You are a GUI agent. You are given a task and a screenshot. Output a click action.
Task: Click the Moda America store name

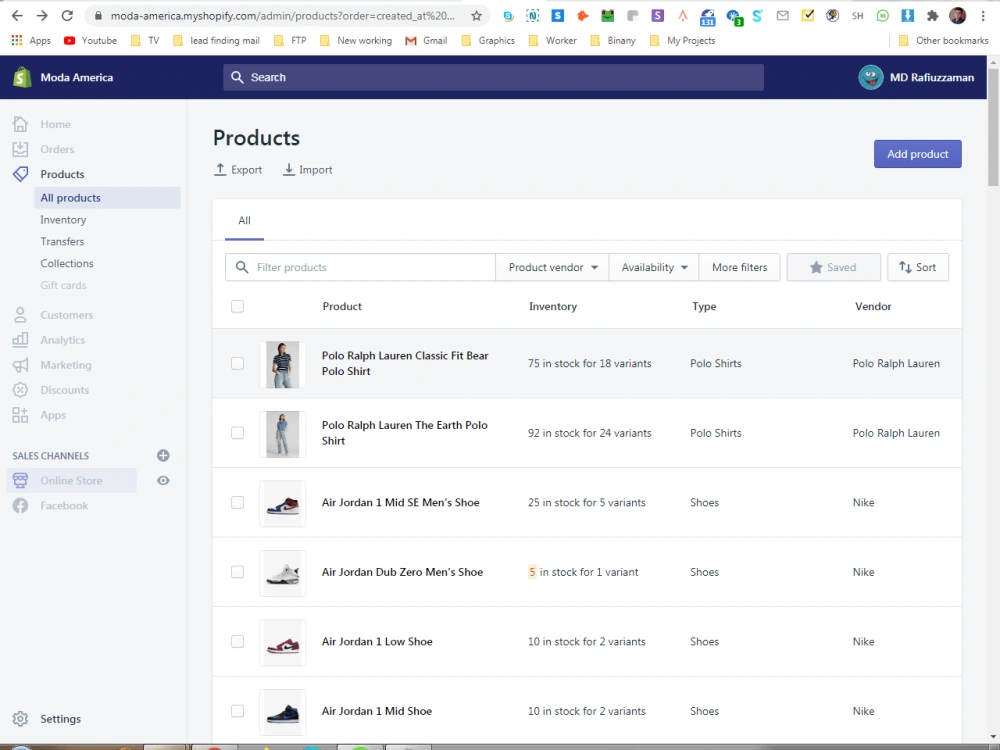[77, 77]
